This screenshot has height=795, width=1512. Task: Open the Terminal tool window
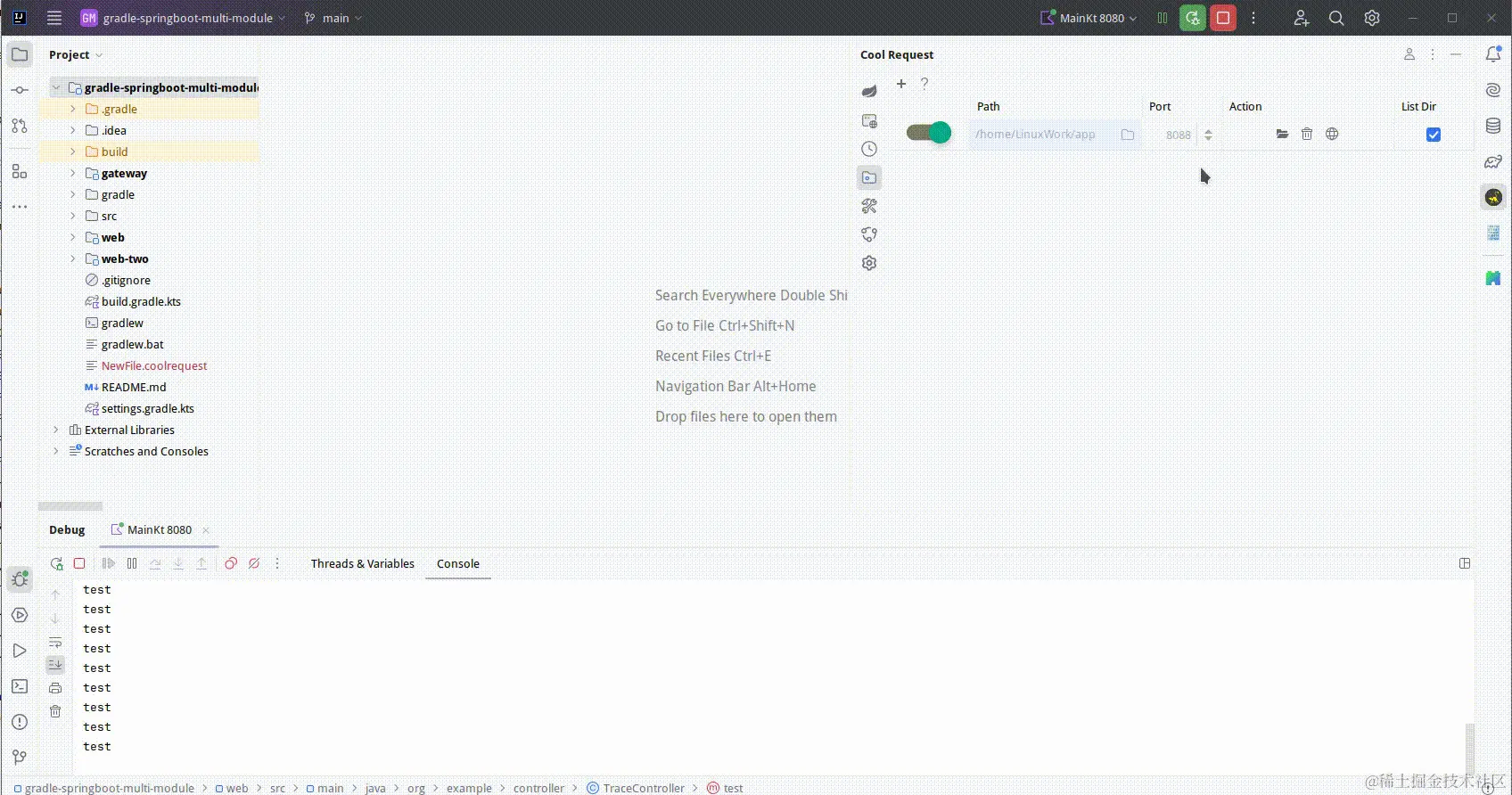click(20, 686)
